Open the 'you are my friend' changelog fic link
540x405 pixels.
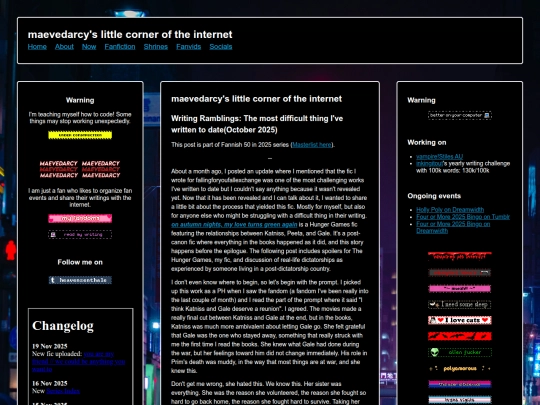[x=79, y=361]
